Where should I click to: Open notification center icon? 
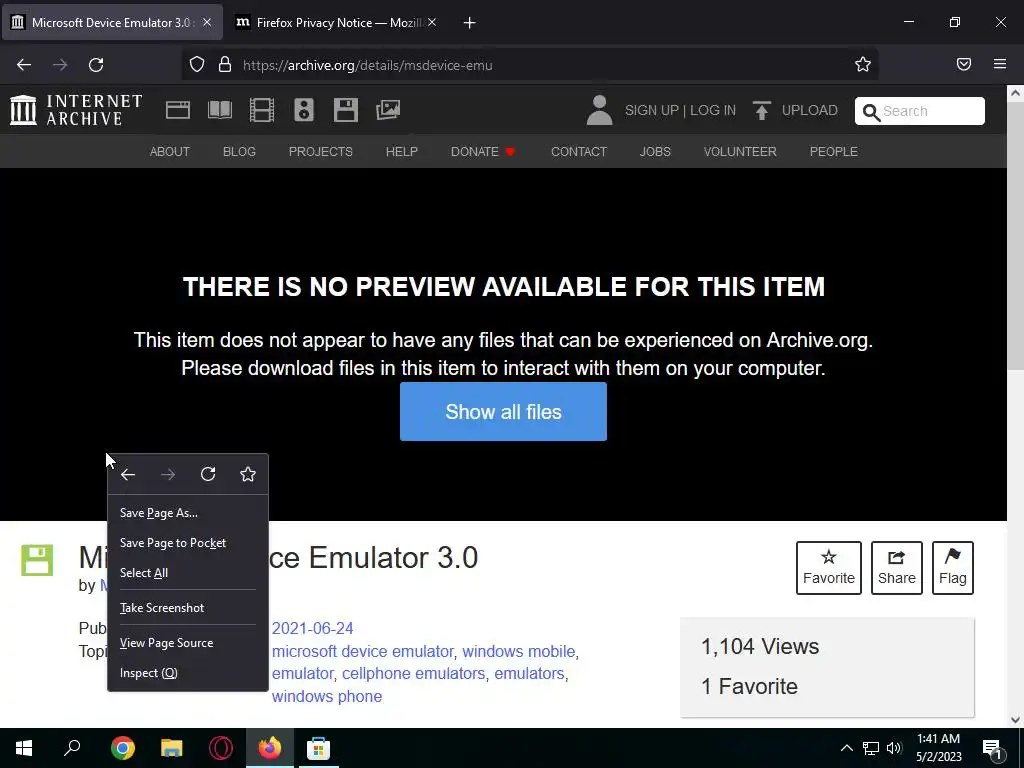click(992, 749)
